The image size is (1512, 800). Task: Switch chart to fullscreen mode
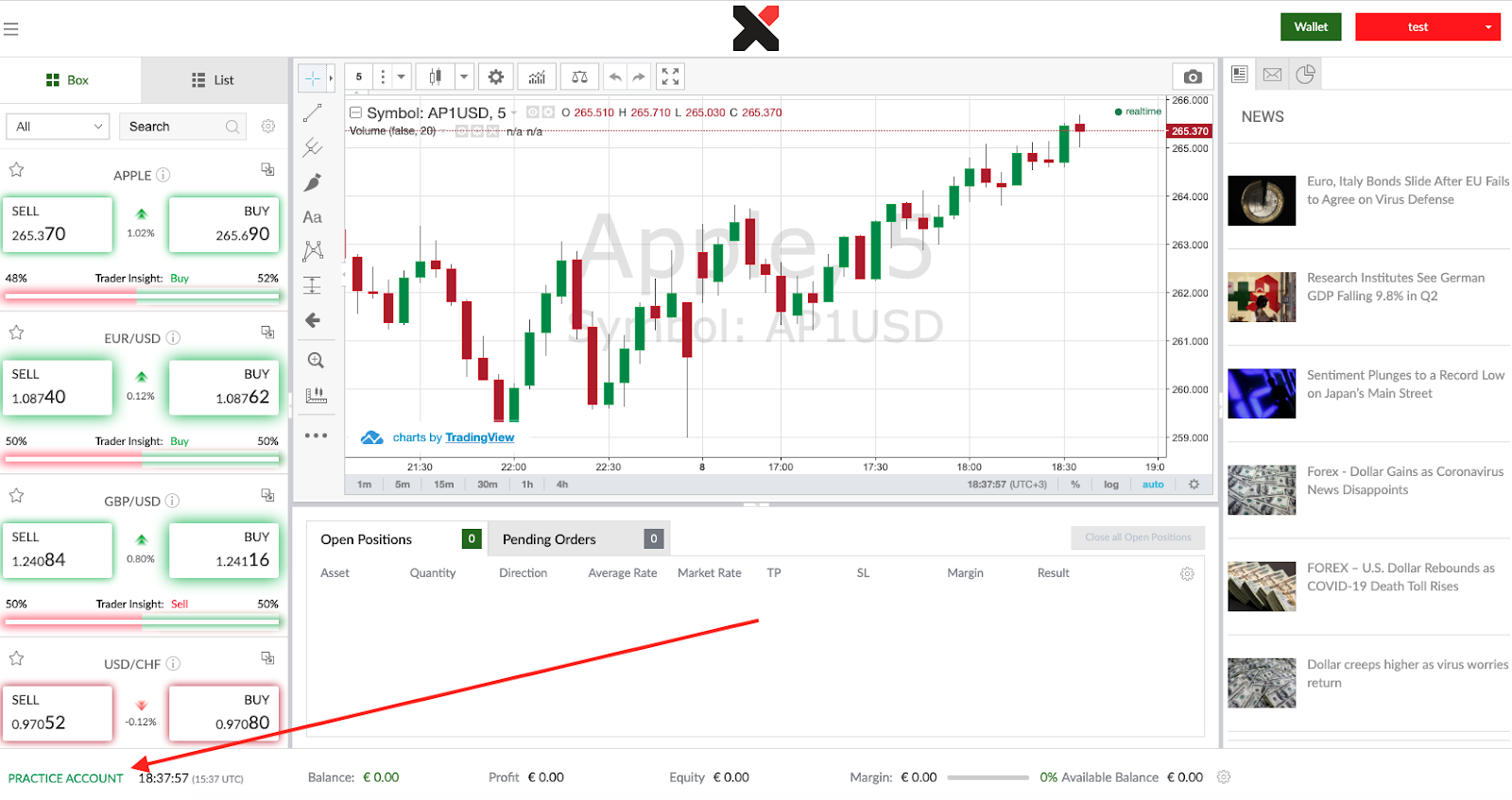click(x=670, y=77)
